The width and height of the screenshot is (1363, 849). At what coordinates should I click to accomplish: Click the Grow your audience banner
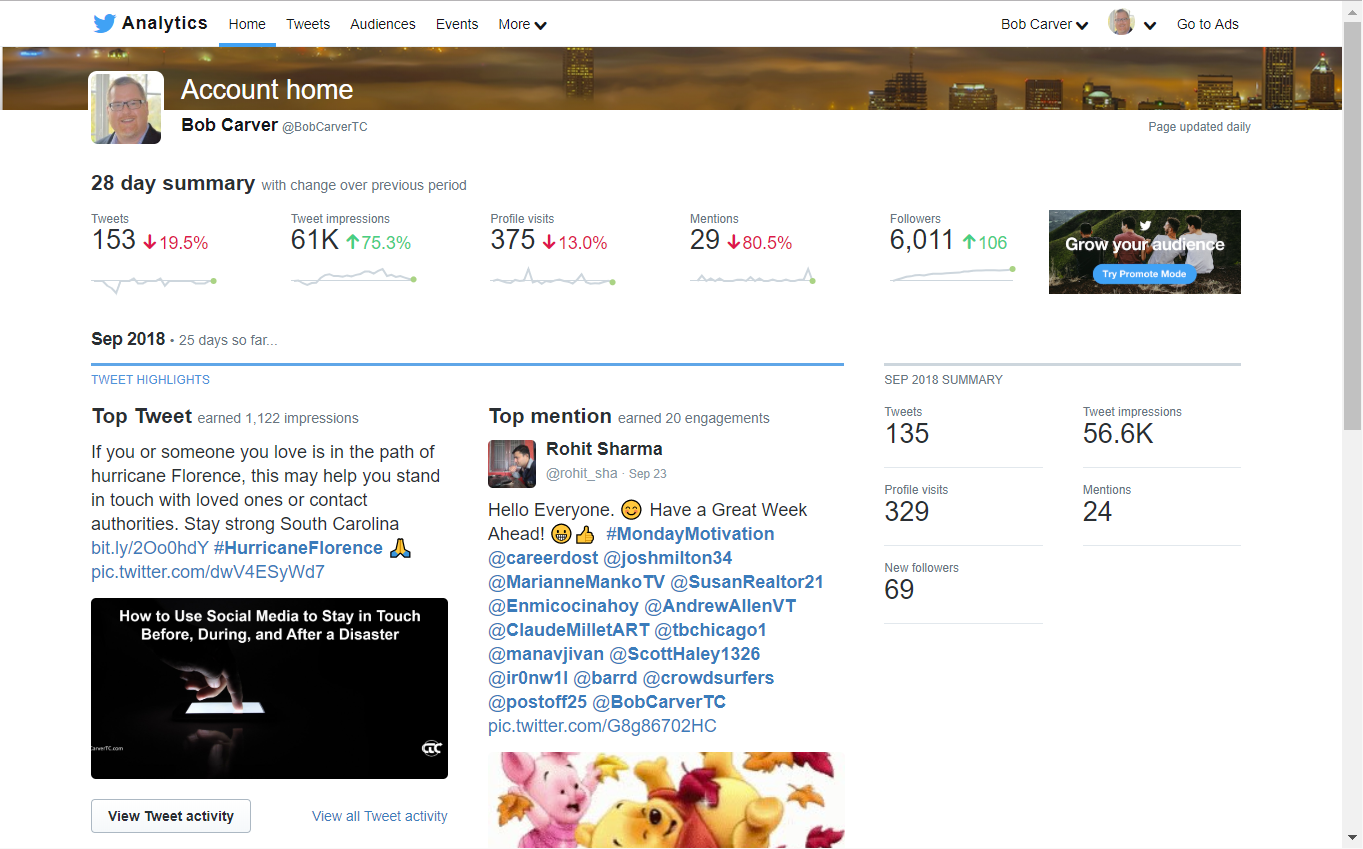(1145, 252)
